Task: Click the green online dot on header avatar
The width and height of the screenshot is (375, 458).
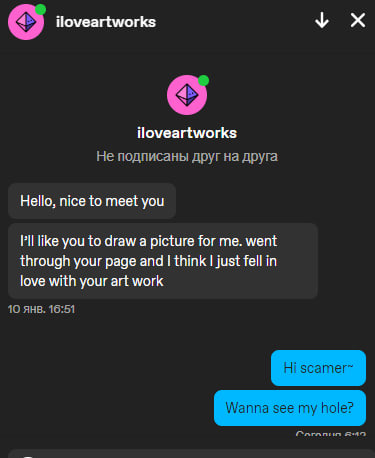Action: tap(40, 9)
